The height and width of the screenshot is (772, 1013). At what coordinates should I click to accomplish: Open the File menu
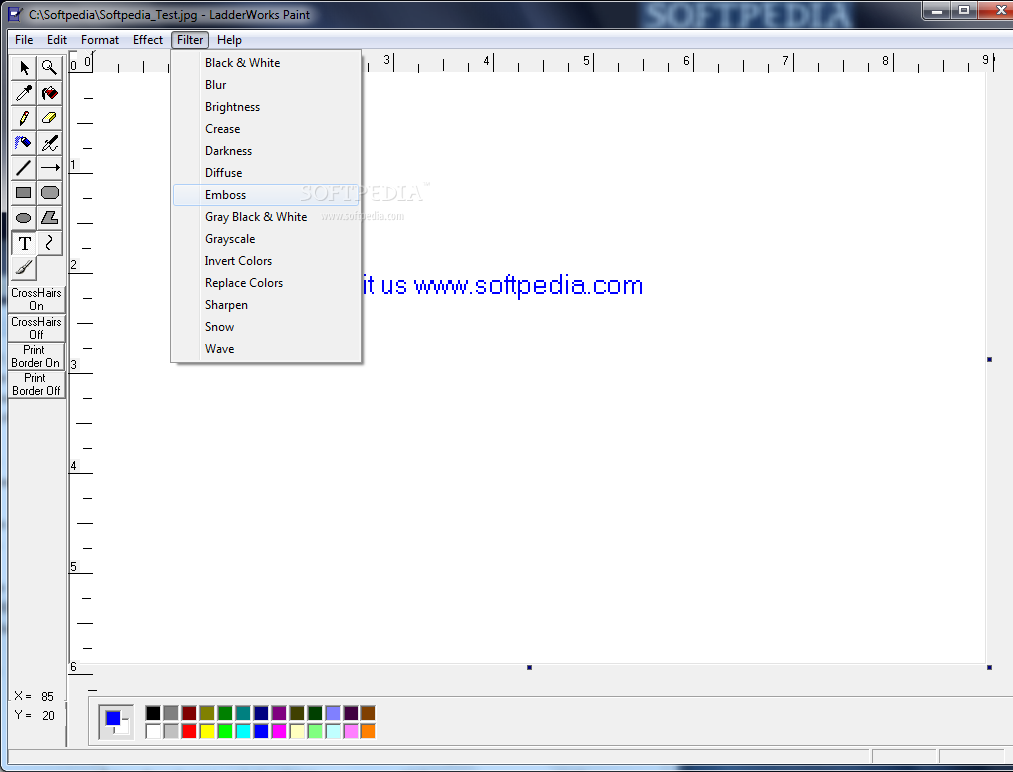click(24, 39)
